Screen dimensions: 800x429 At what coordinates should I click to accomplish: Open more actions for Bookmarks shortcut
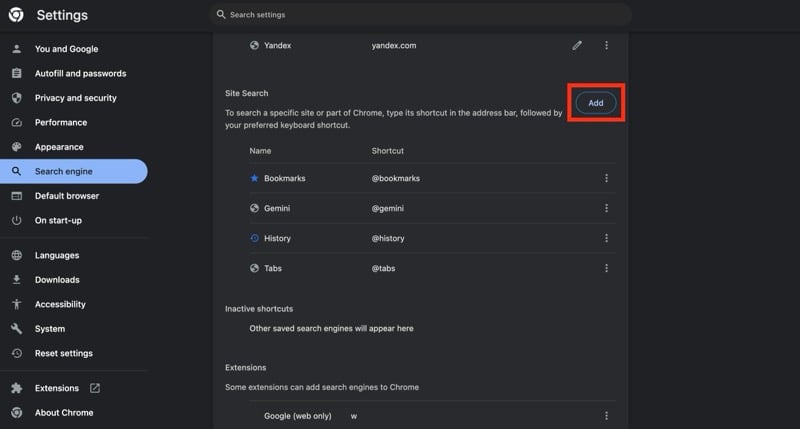click(606, 178)
